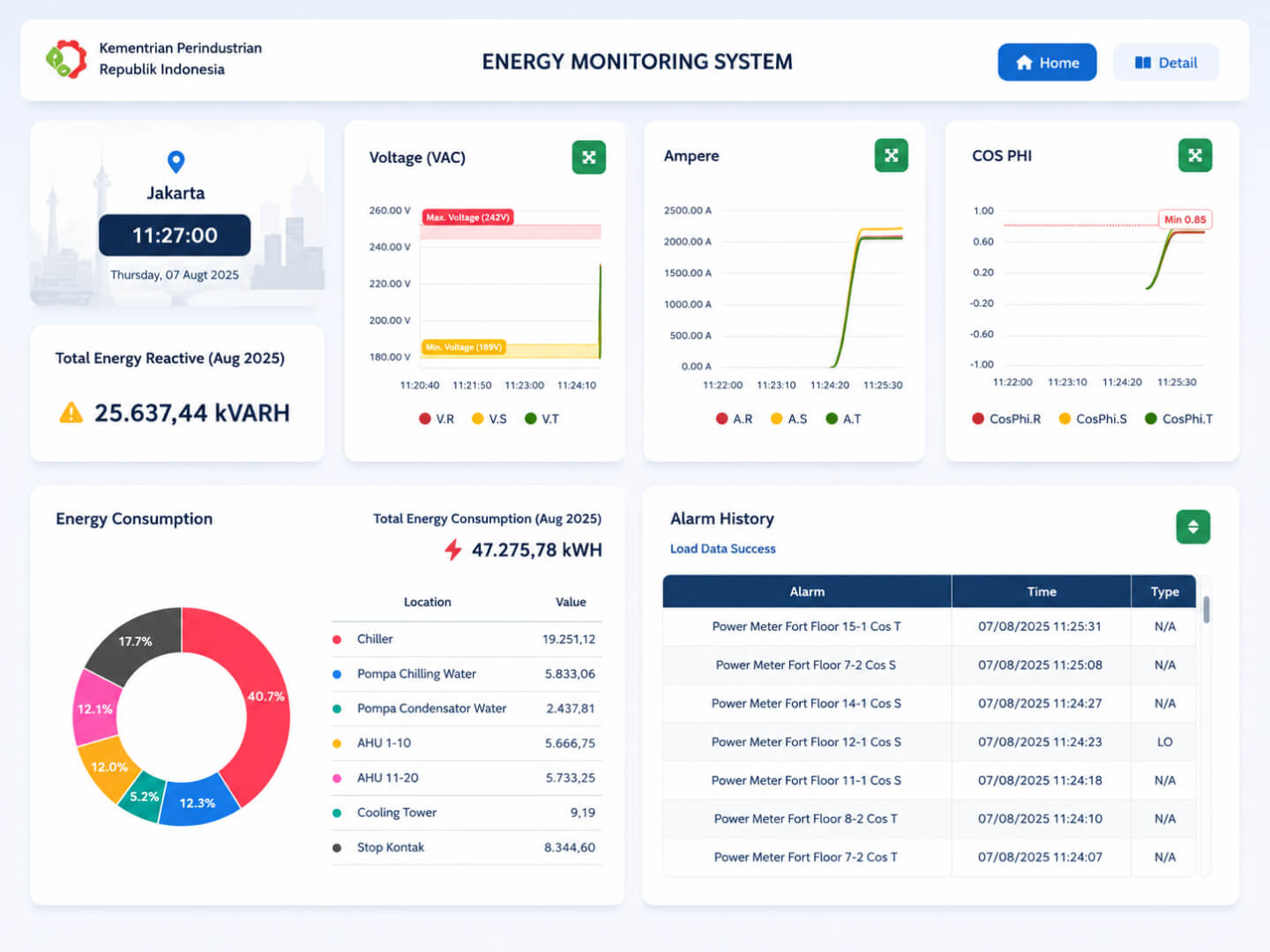
Task: Click the Kementrian Perindustrian logo
Action: pyautogui.click(x=66, y=59)
